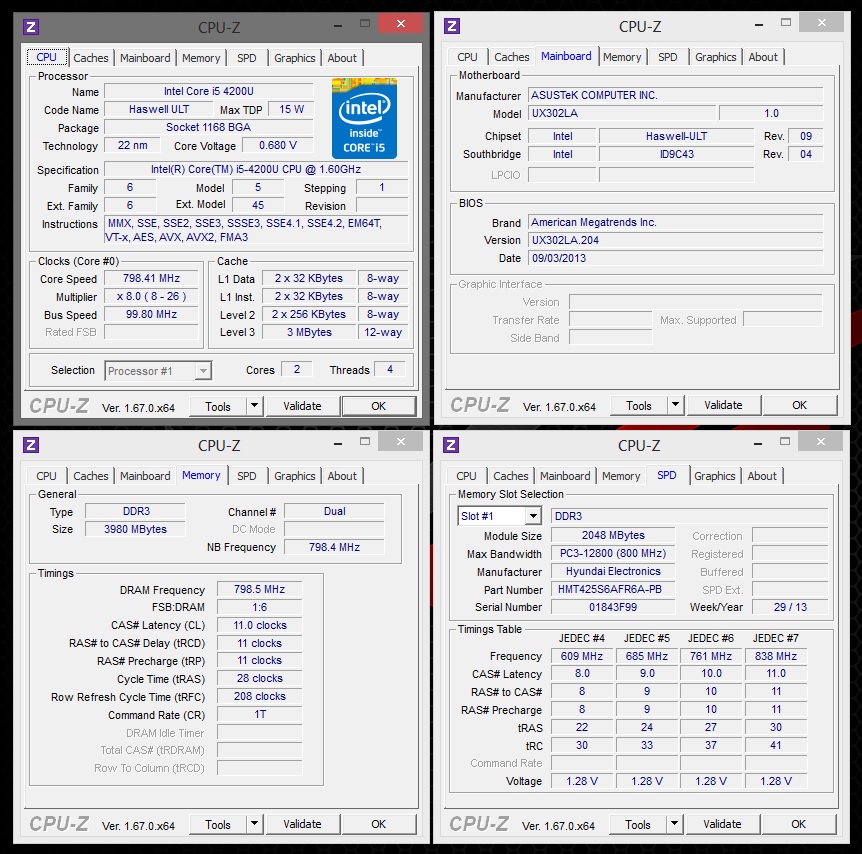Click Validate button in SPD window
Viewport: 862px width, 854px height.
[722, 824]
